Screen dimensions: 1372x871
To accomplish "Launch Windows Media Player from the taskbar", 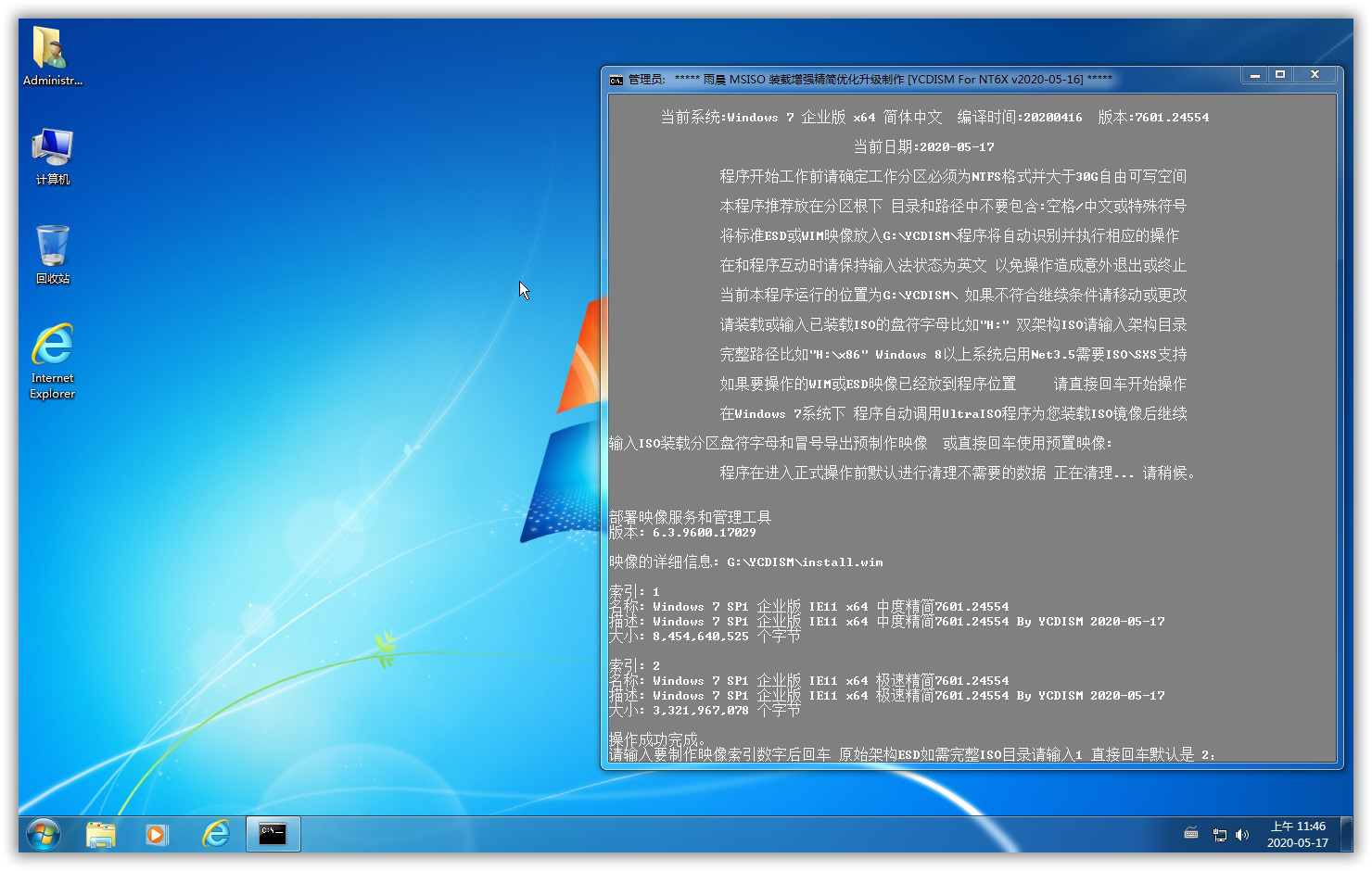I will 157,834.
